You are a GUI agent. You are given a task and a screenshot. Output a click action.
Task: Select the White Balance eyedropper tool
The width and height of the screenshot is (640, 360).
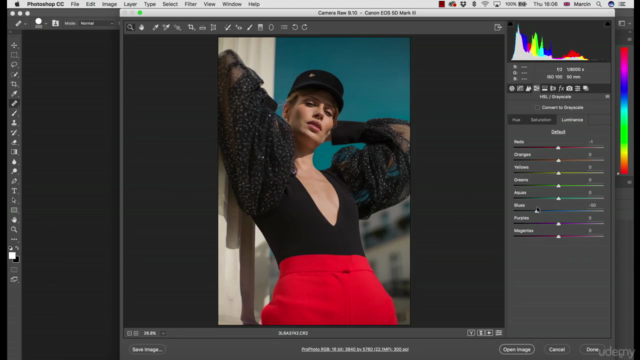point(156,27)
